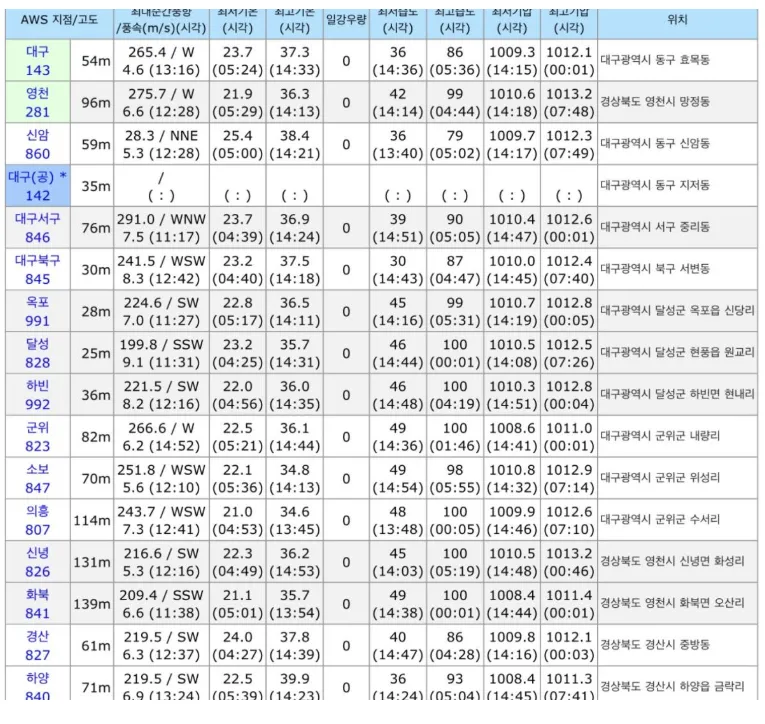This screenshot has width=765, height=724.
Task: Open the 의흥 807 station link
Action: tap(38, 520)
